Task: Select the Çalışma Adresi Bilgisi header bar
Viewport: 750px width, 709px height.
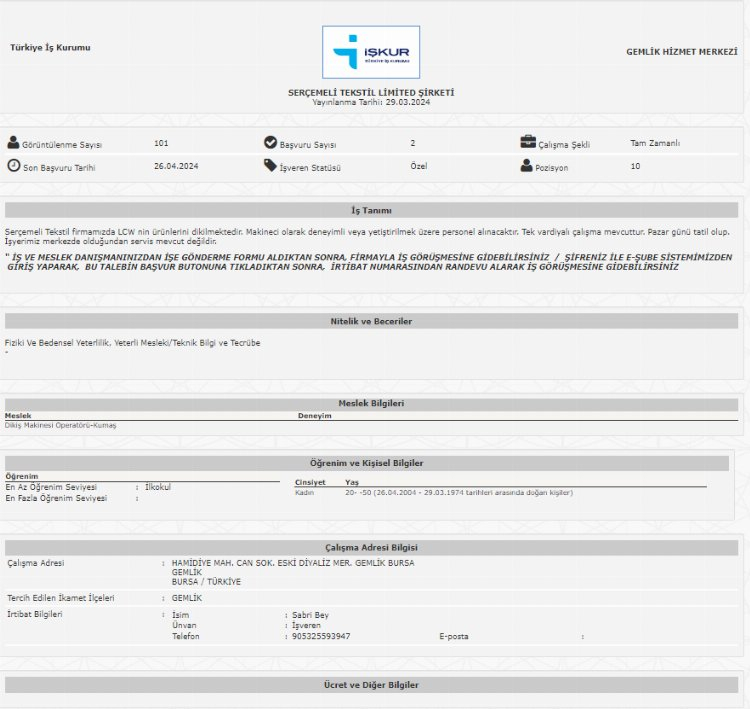Action: tap(371, 547)
